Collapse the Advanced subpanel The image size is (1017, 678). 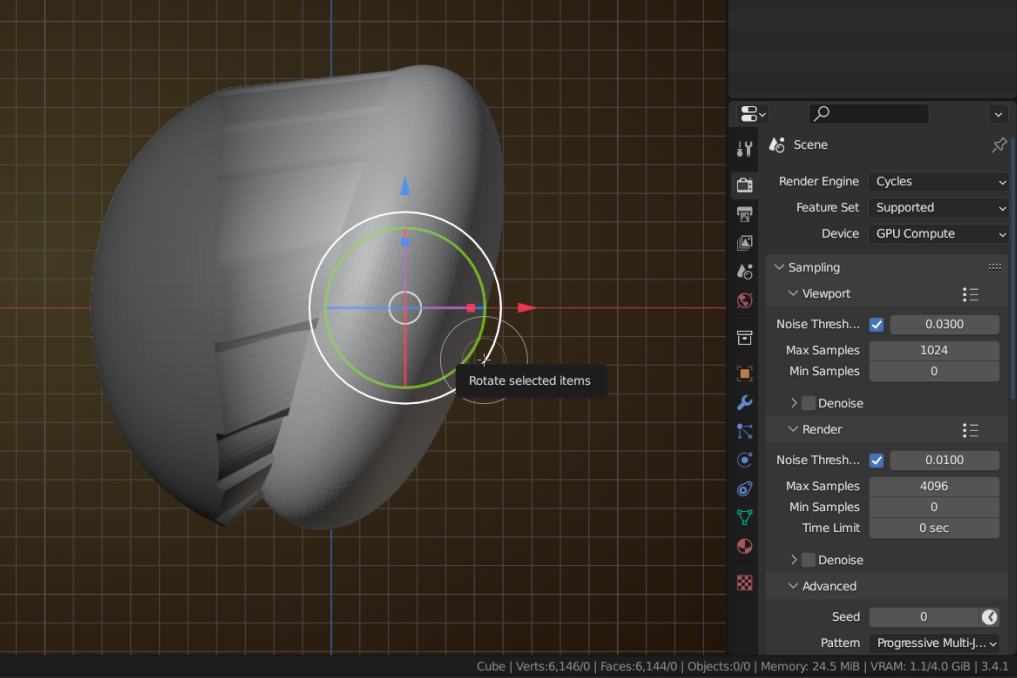point(793,585)
